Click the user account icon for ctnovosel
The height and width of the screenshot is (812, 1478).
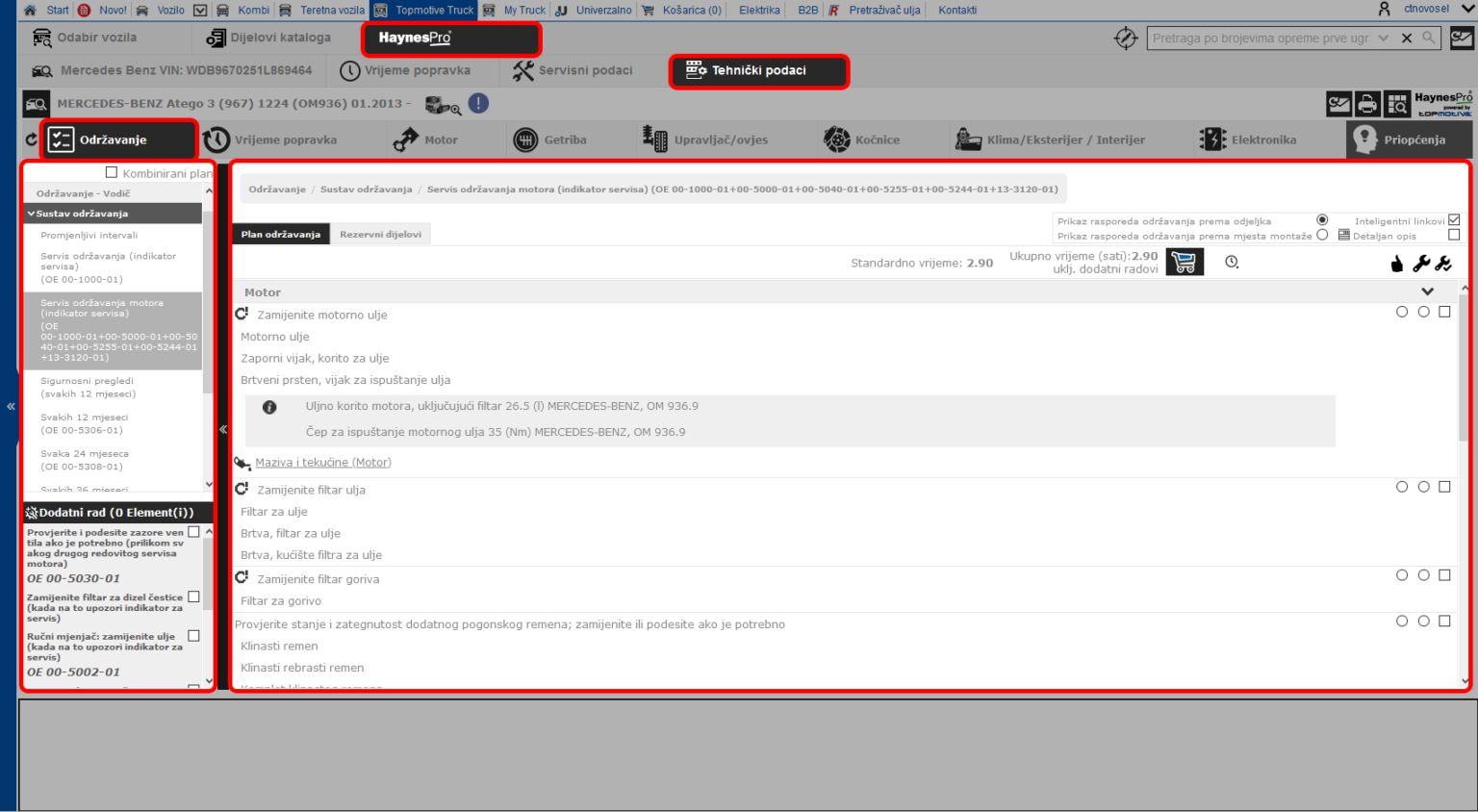(x=1384, y=9)
